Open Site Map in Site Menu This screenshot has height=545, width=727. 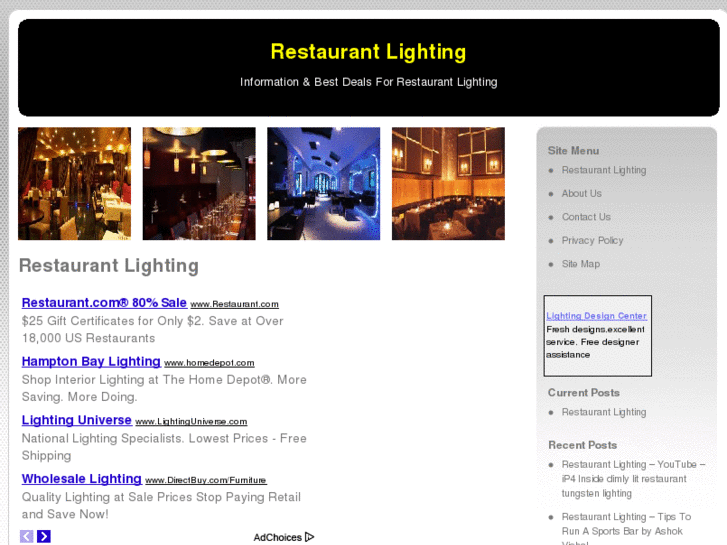click(x=580, y=264)
